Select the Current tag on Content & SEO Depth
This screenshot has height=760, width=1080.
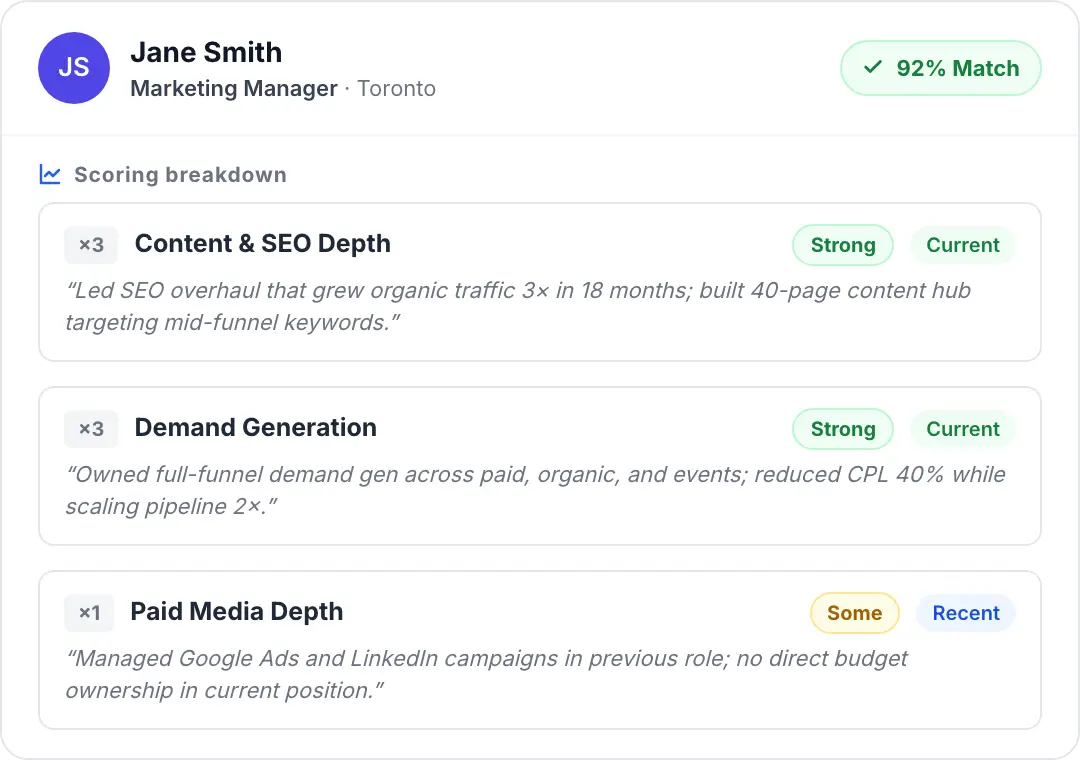click(x=962, y=245)
